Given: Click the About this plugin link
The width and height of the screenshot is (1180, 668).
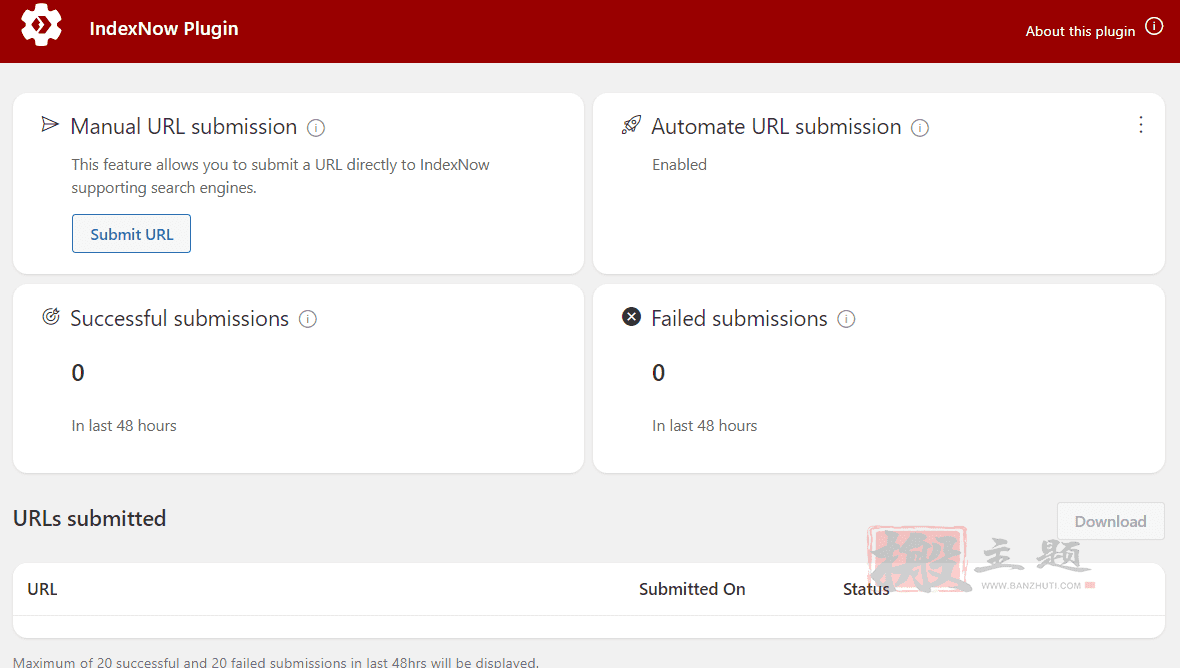Looking at the screenshot, I should [x=1080, y=31].
